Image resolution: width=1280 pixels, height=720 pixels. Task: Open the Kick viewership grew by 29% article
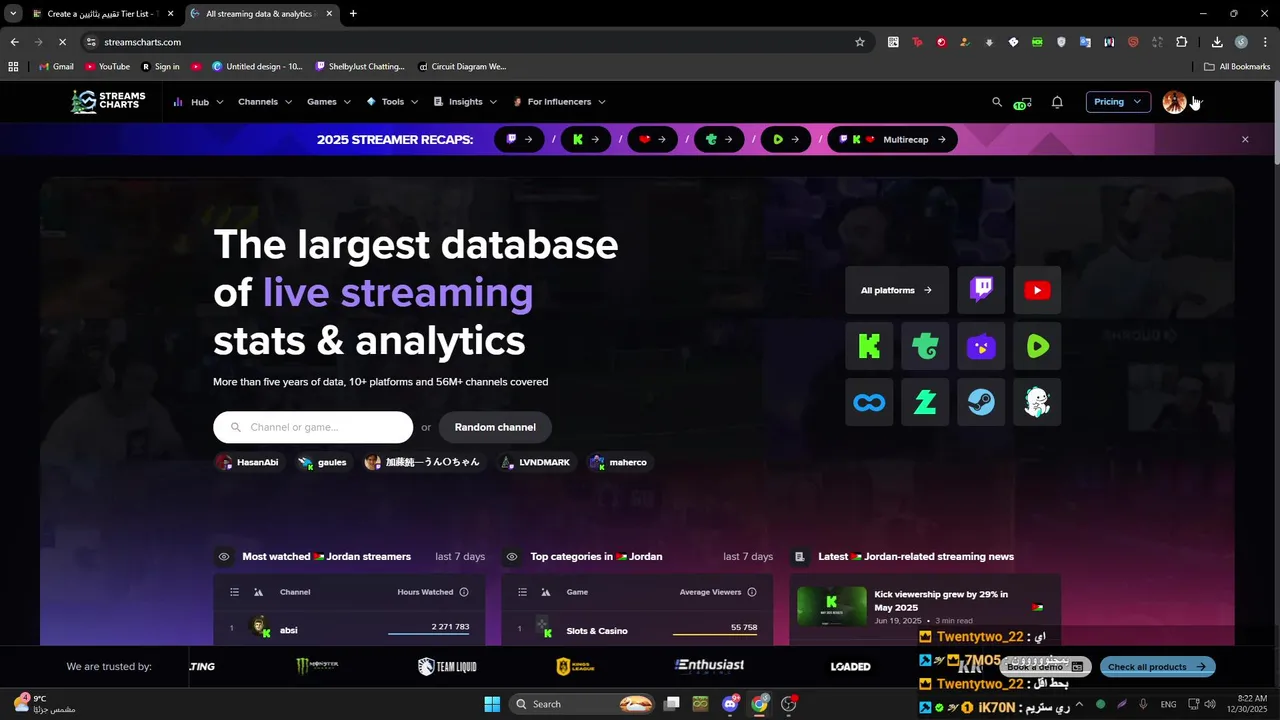point(941,600)
